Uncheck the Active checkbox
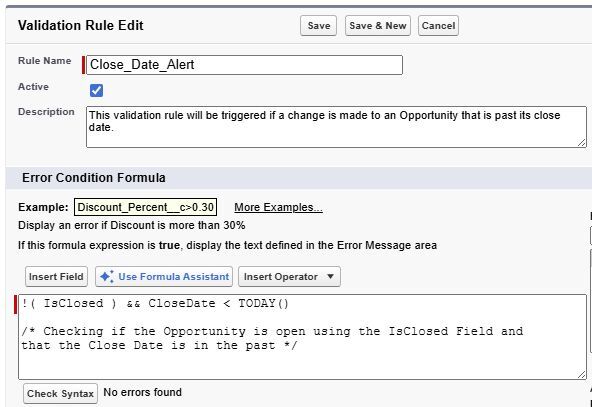Screen dimensions: 592x407 point(96,90)
